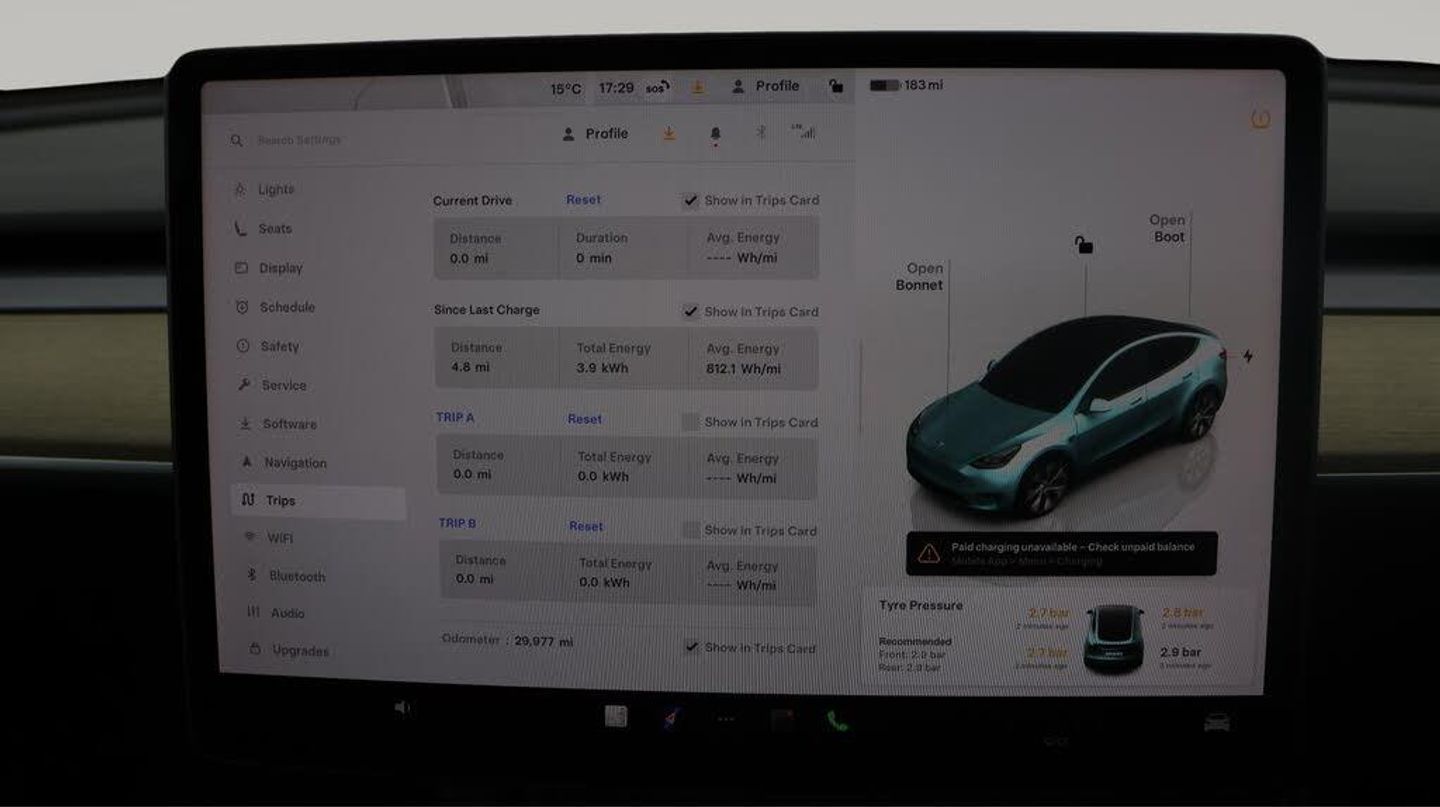Tap the orange tyre pressure warning icon

[x=1260, y=120]
